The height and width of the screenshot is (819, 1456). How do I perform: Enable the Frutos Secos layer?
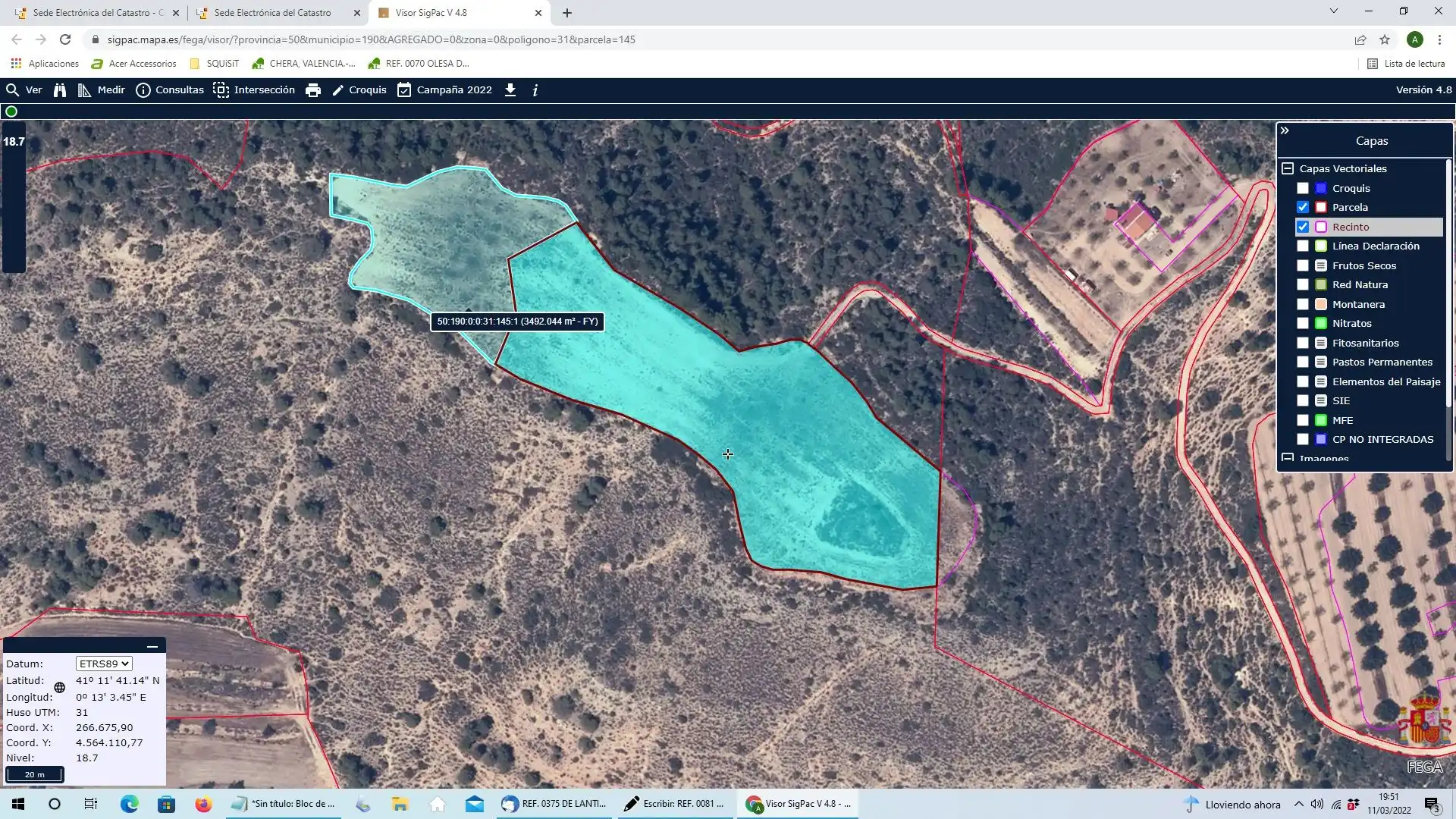click(1303, 265)
